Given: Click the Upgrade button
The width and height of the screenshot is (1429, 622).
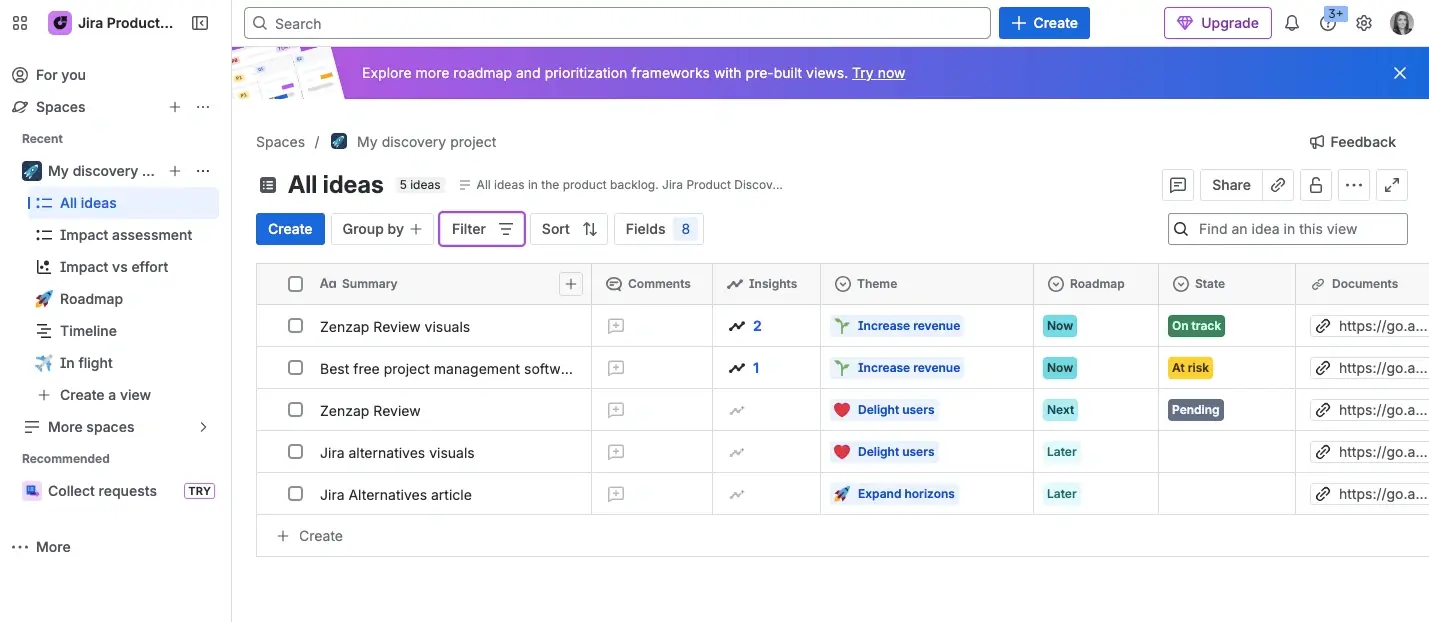Looking at the screenshot, I should [x=1218, y=23].
